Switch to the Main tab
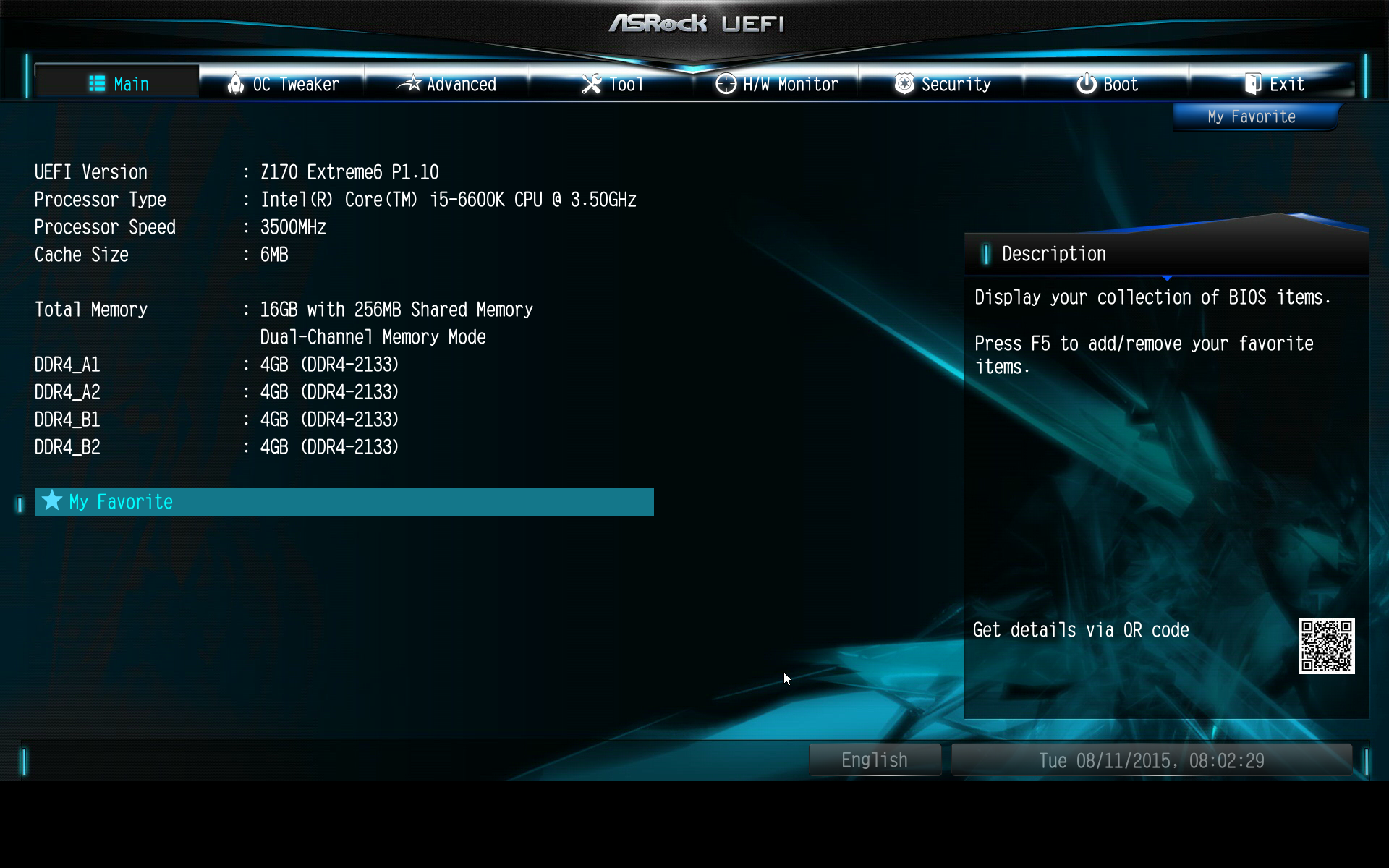1389x868 pixels. 117,82
